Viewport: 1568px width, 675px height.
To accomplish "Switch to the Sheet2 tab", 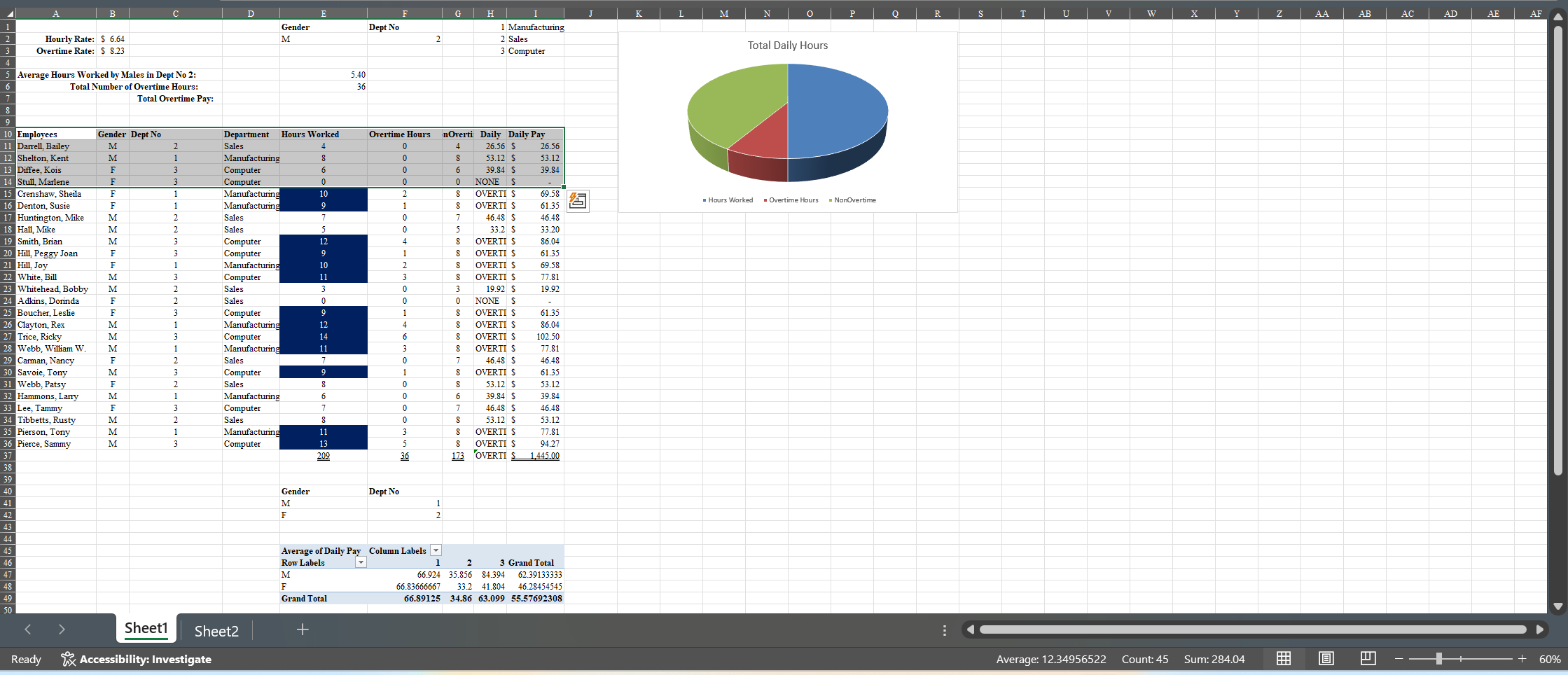I will pos(216,630).
